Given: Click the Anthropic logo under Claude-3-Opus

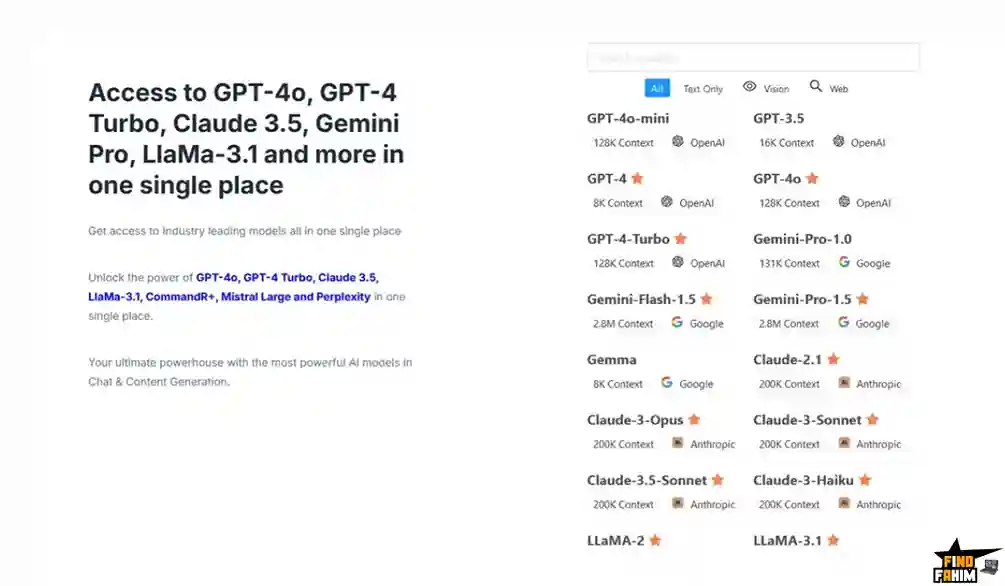Looking at the screenshot, I should coord(678,443).
